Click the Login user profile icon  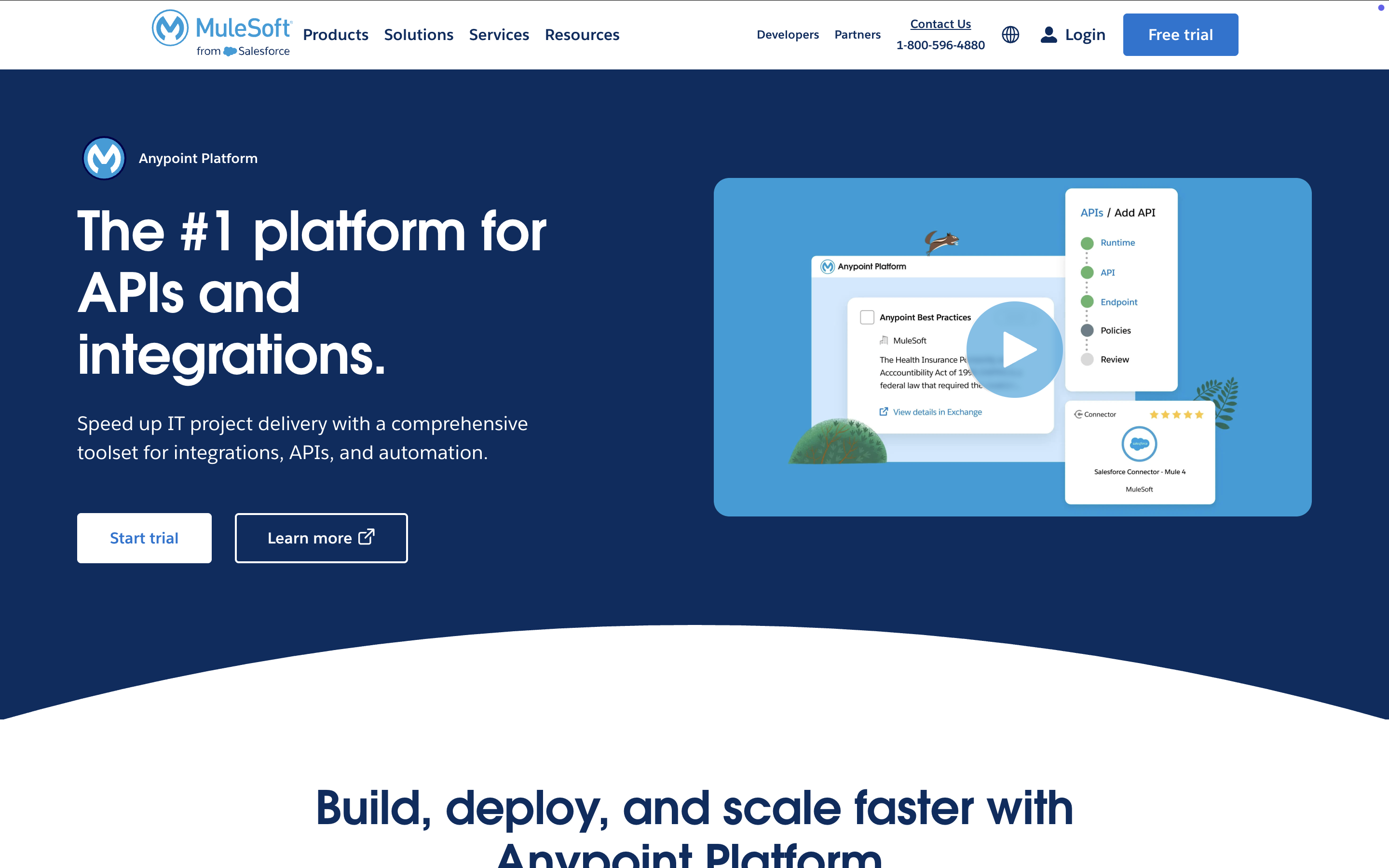(1048, 34)
